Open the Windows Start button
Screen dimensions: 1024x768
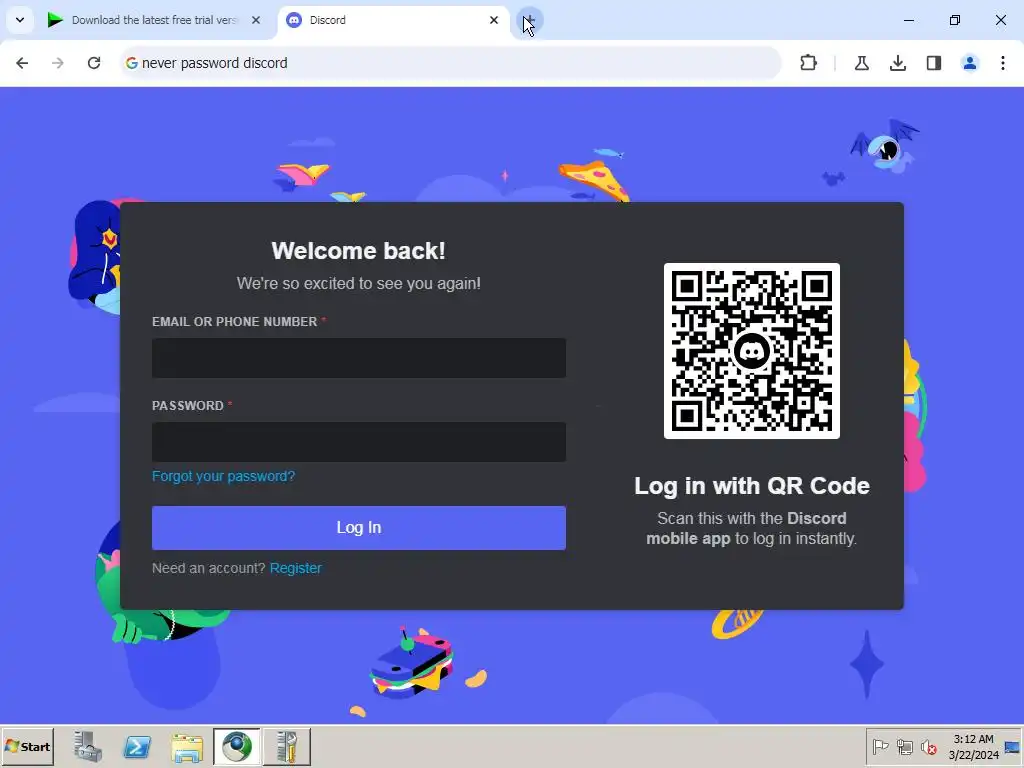(x=27, y=746)
